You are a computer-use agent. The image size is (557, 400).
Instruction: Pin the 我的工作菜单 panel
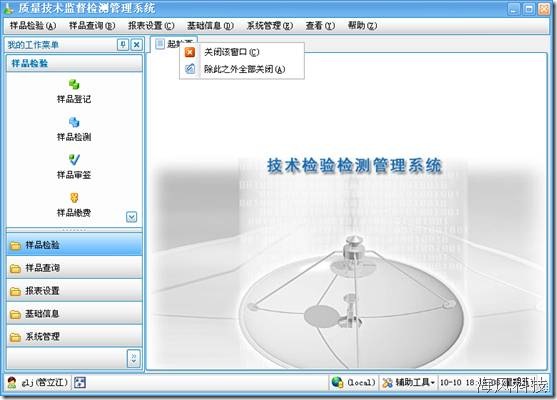pyautogui.click(x=123, y=45)
